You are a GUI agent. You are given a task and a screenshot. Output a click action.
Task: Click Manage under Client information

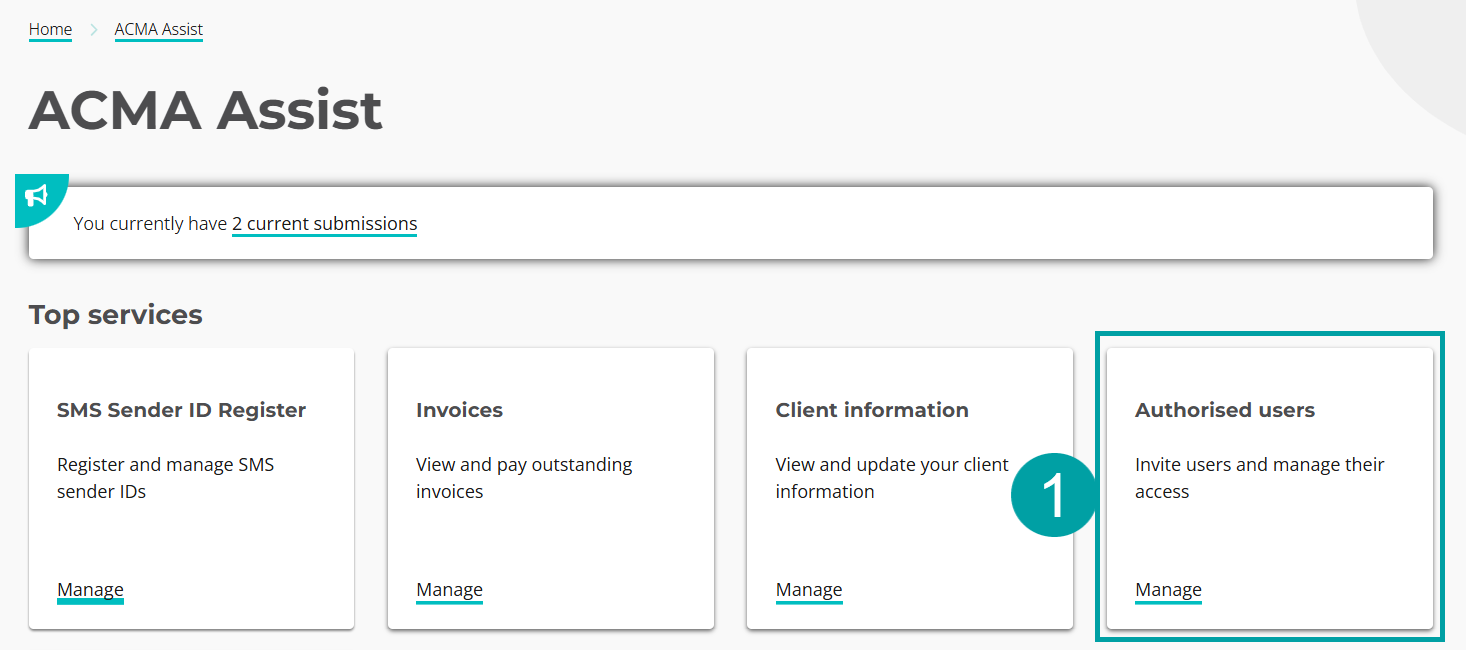pyautogui.click(x=808, y=589)
